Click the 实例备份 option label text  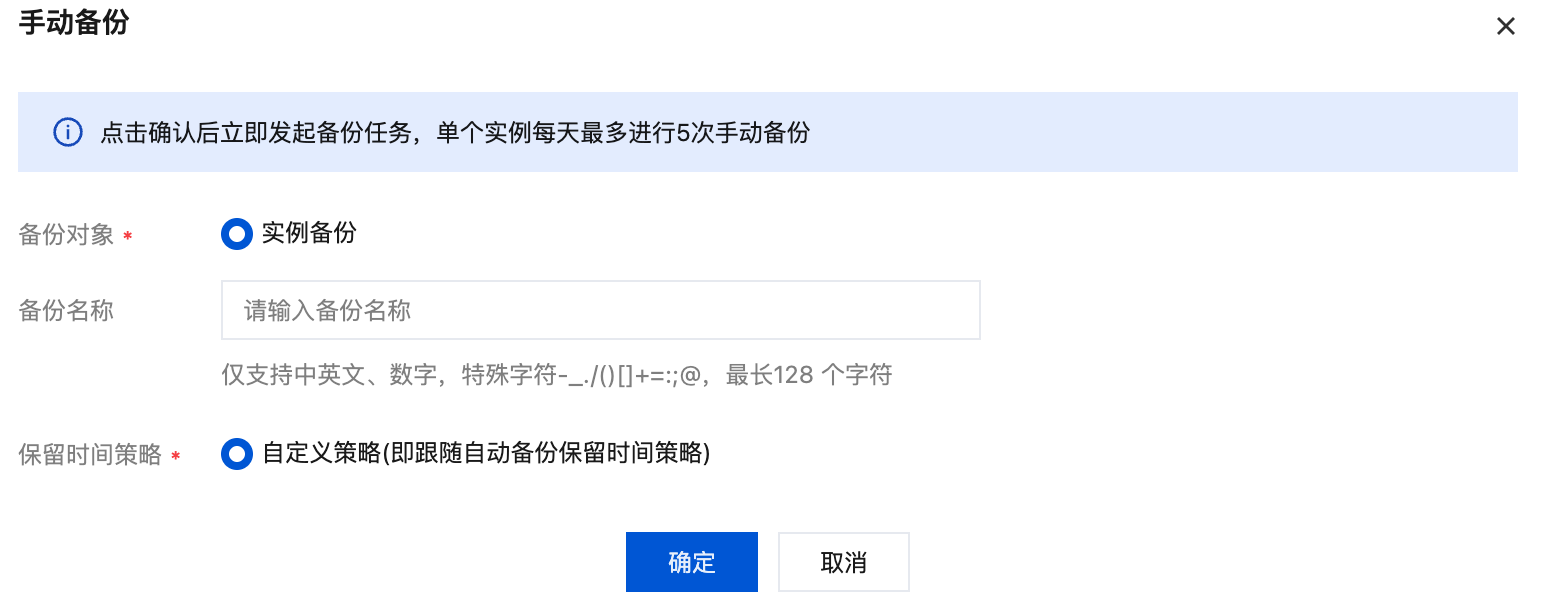pos(309,234)
